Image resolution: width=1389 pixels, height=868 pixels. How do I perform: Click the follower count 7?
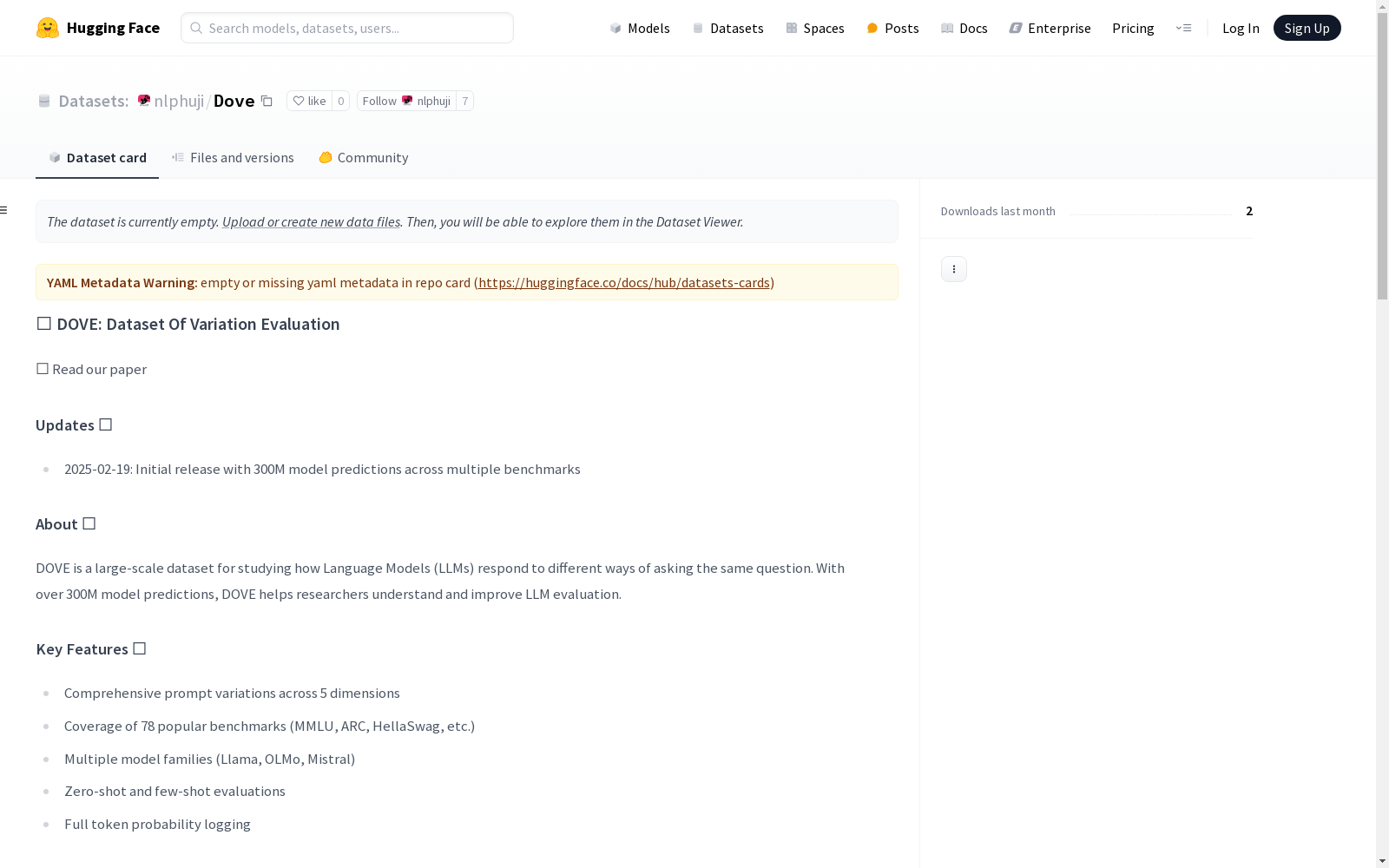click(465, 101)
